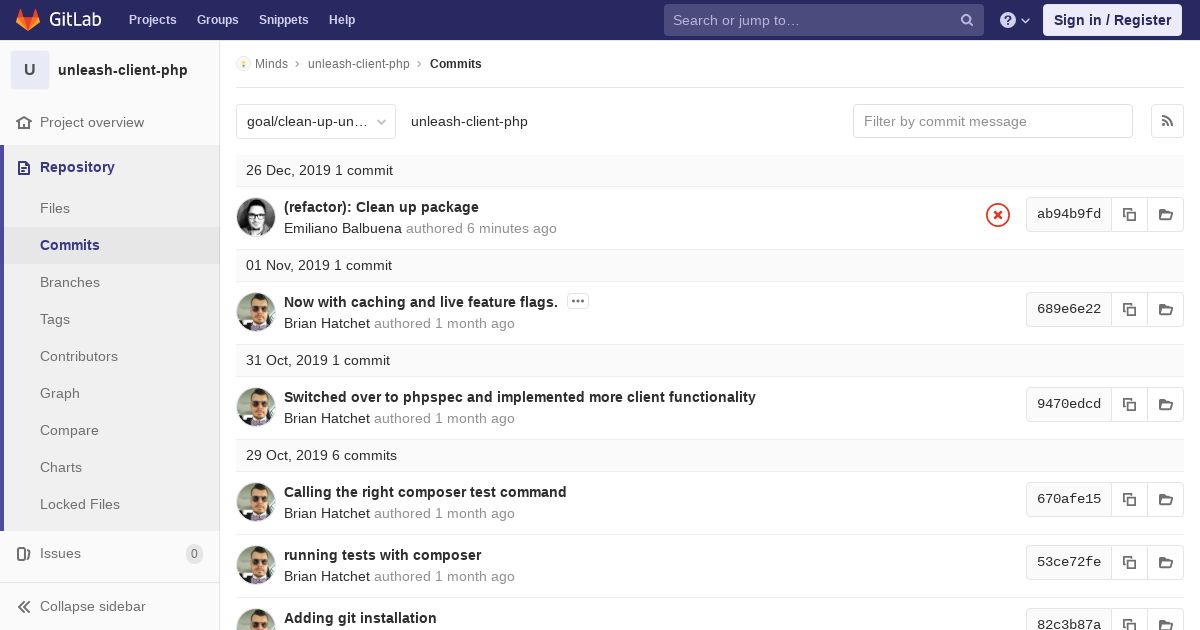Expand the caching commit description ellipsis

click(578, 301)
